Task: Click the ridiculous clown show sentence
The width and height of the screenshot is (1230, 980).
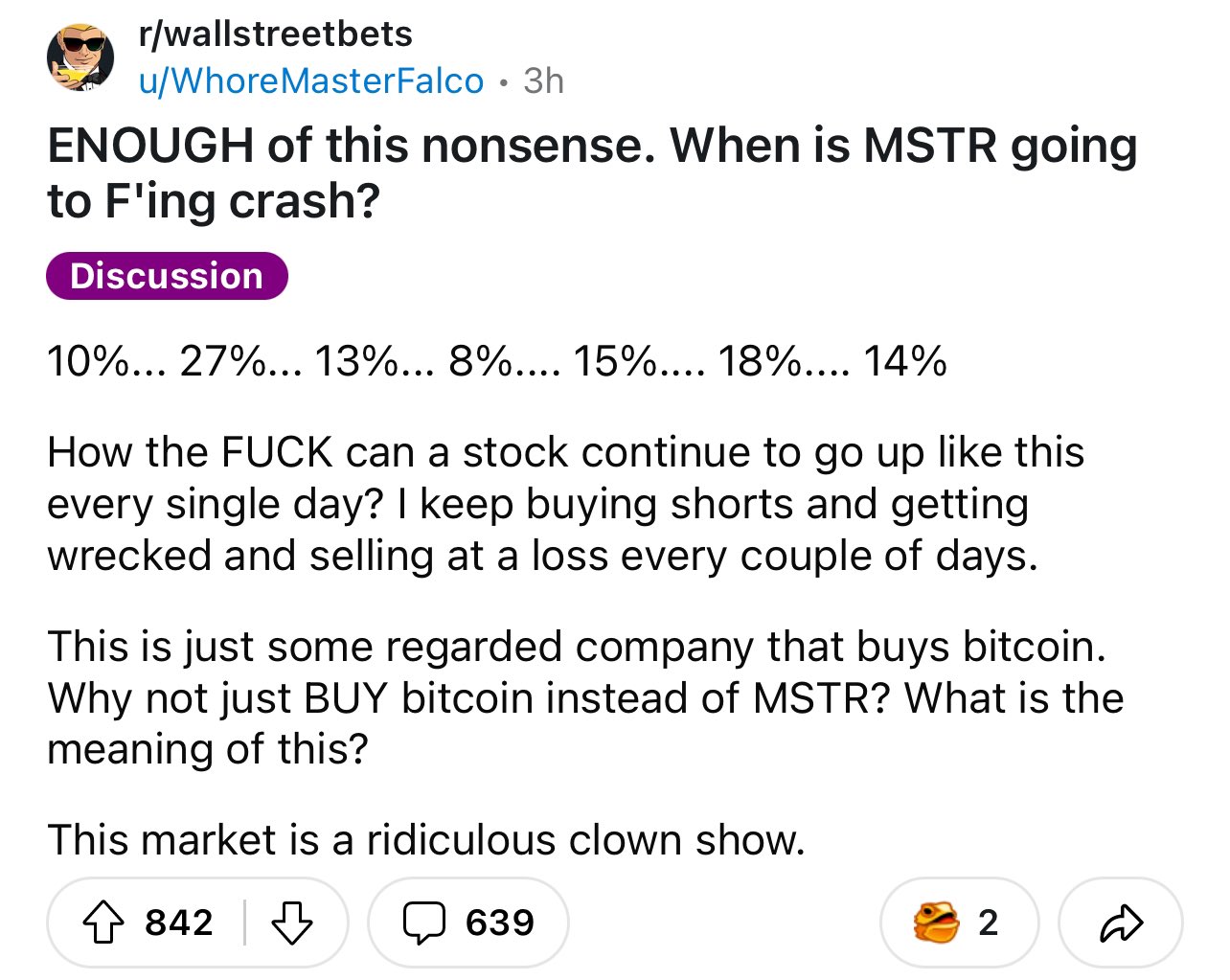Action: click(426, 840)
